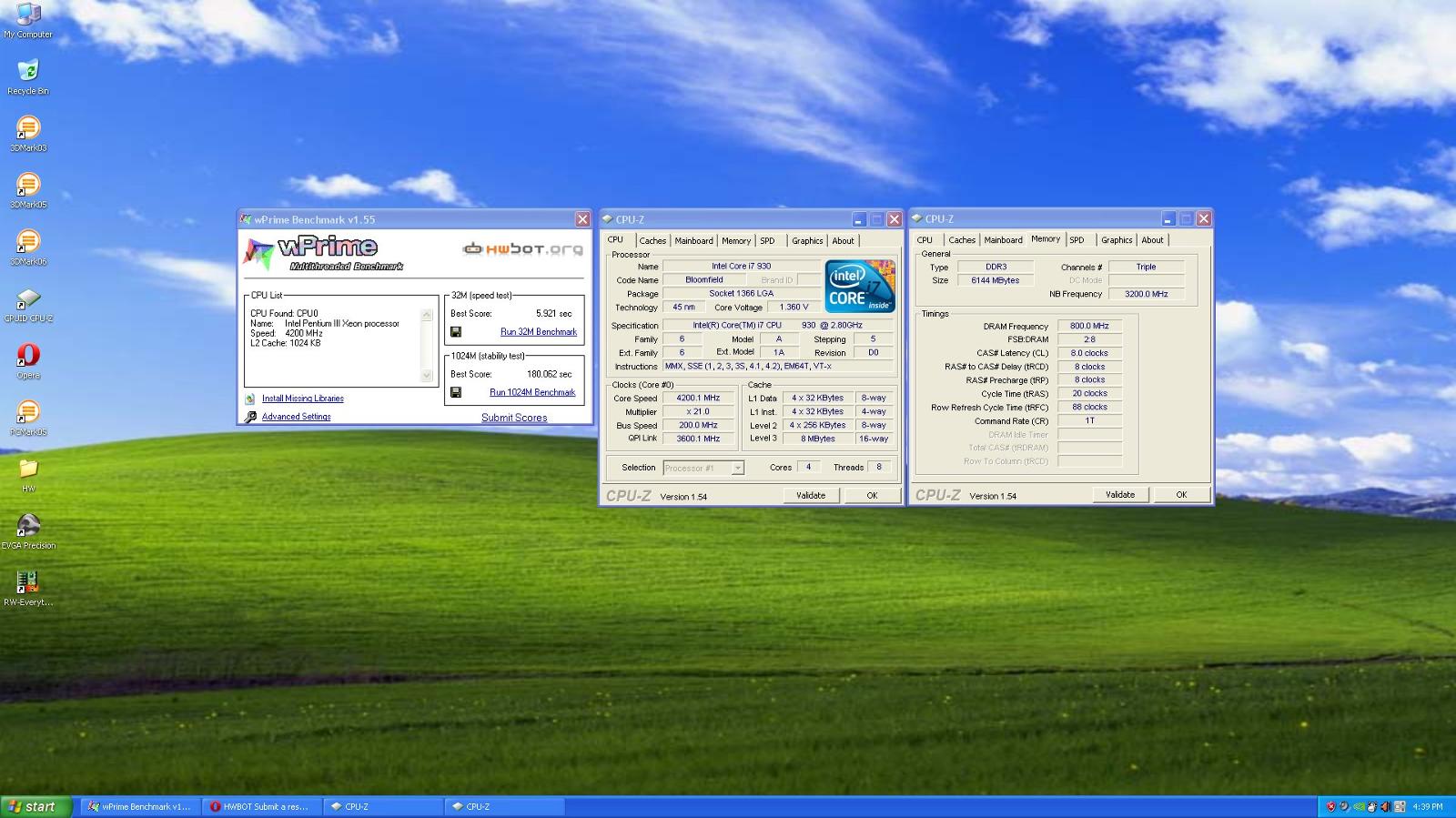The height and width of the screenshot is (818, 1456).
Task: Click OK in the right CPU-Z window
Action: [1181, 495]
